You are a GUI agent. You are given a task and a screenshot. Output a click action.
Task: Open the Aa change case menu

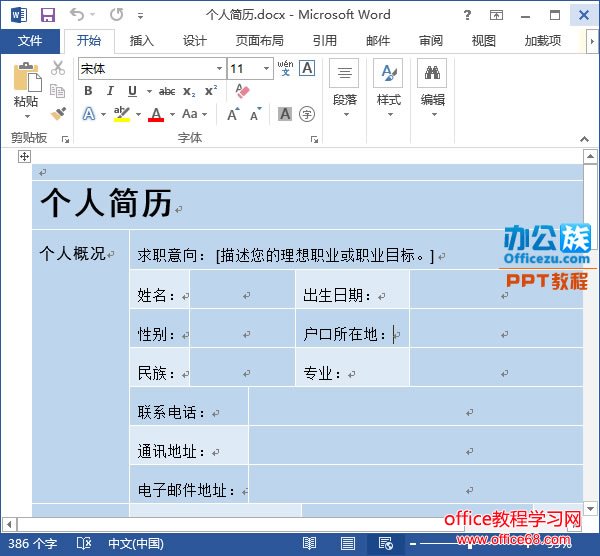[x=194, y=114]
